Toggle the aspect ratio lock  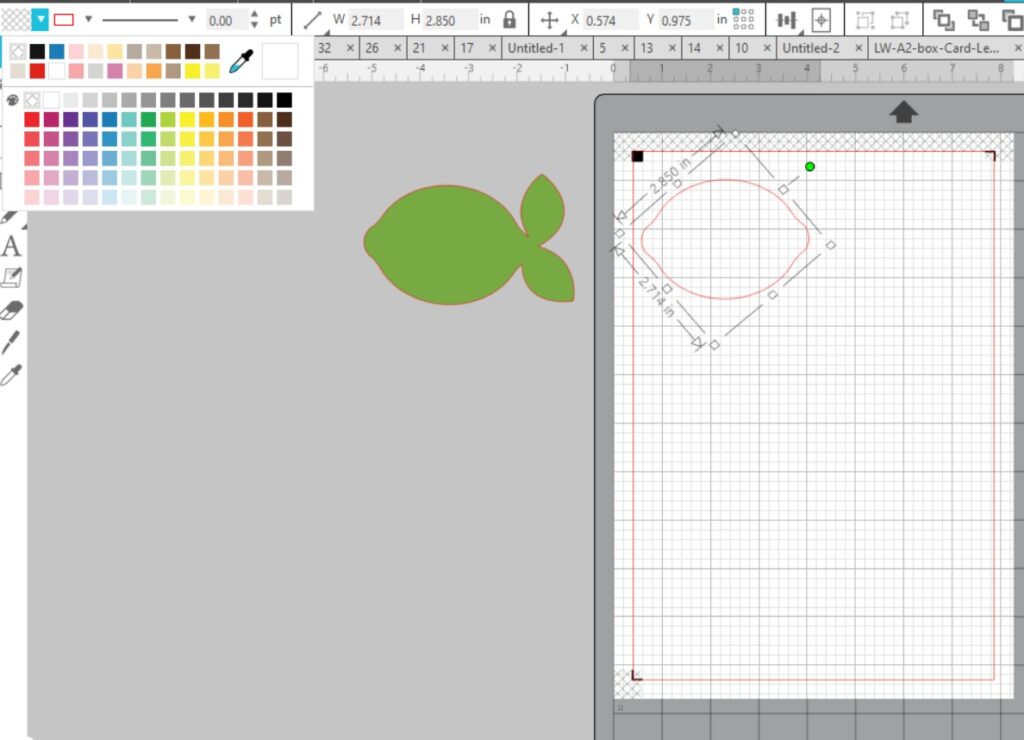pyautogui.click(x=510, y=20)
